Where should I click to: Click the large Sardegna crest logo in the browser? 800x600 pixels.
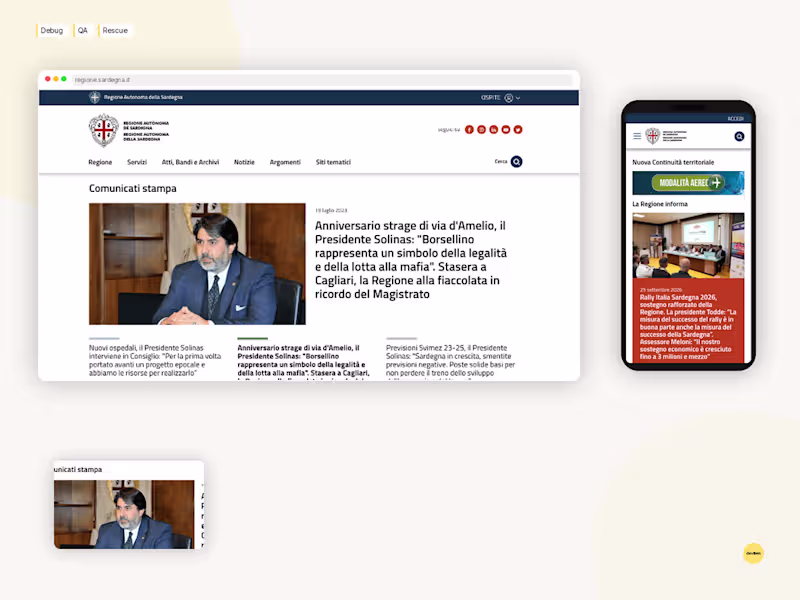pos(104,130)
